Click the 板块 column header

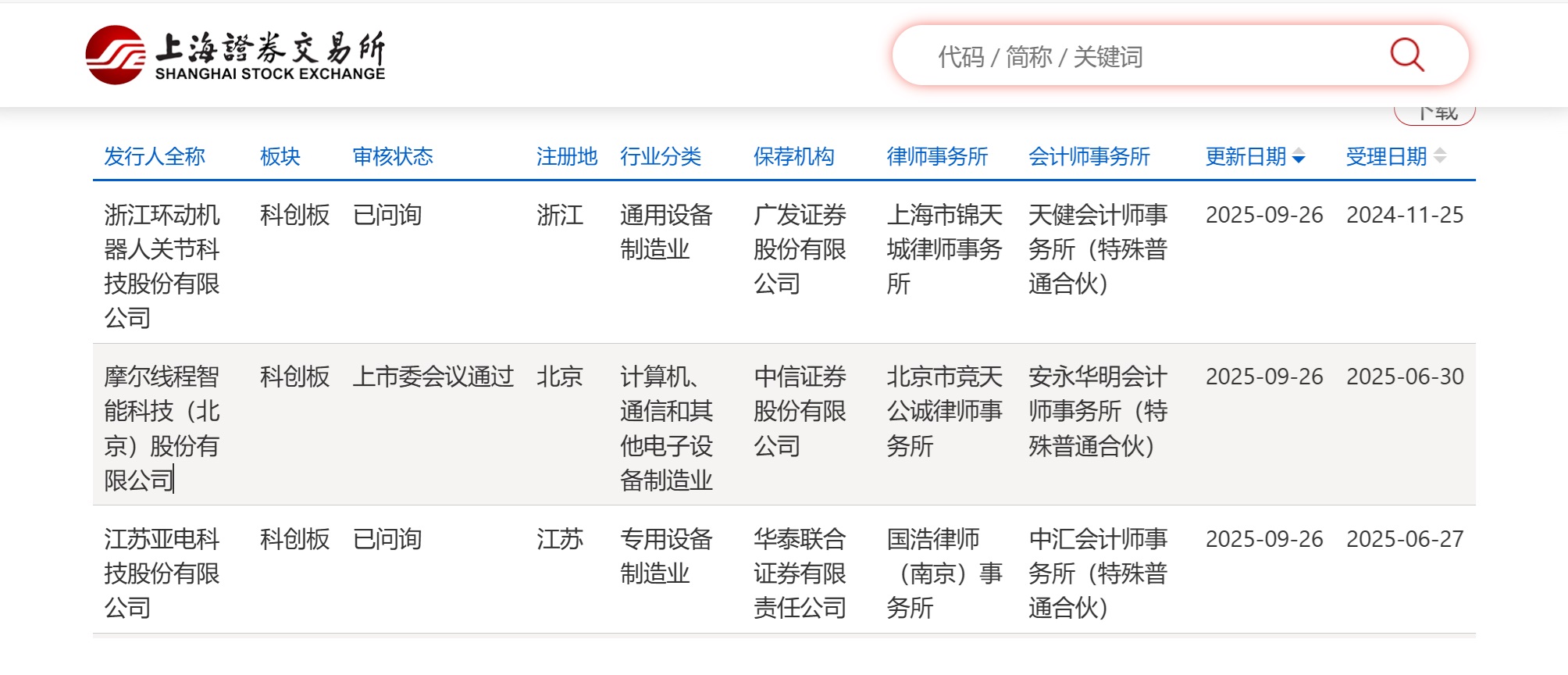(280, 157)
